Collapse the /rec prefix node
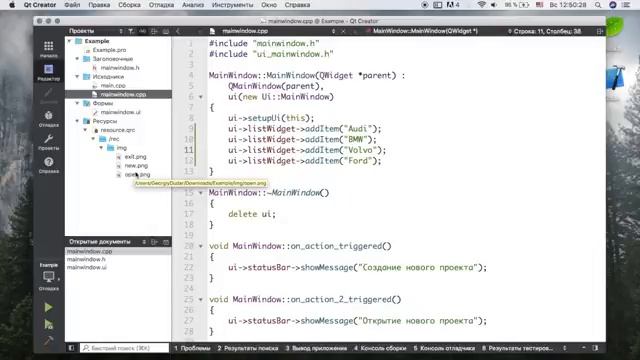Viewport: 640px width, 360px height. click(93, 139)
